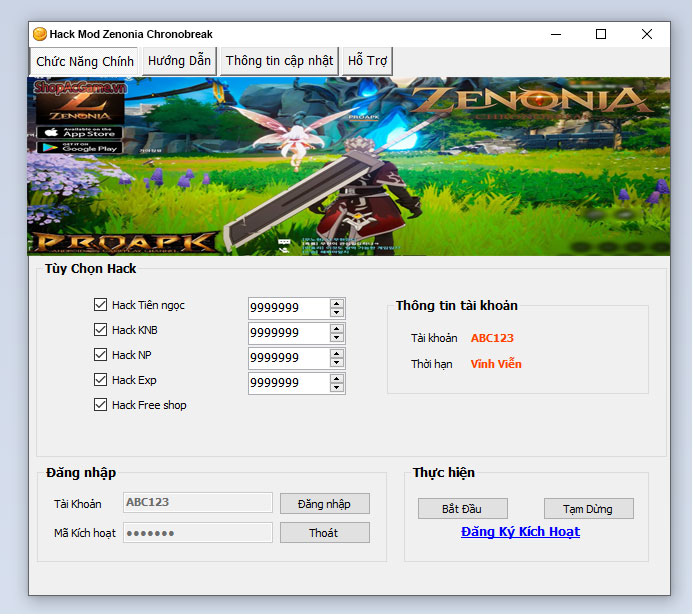Increase the Hack KNB value with up arrow
This screenshot has height=616, width=693.
337,328
